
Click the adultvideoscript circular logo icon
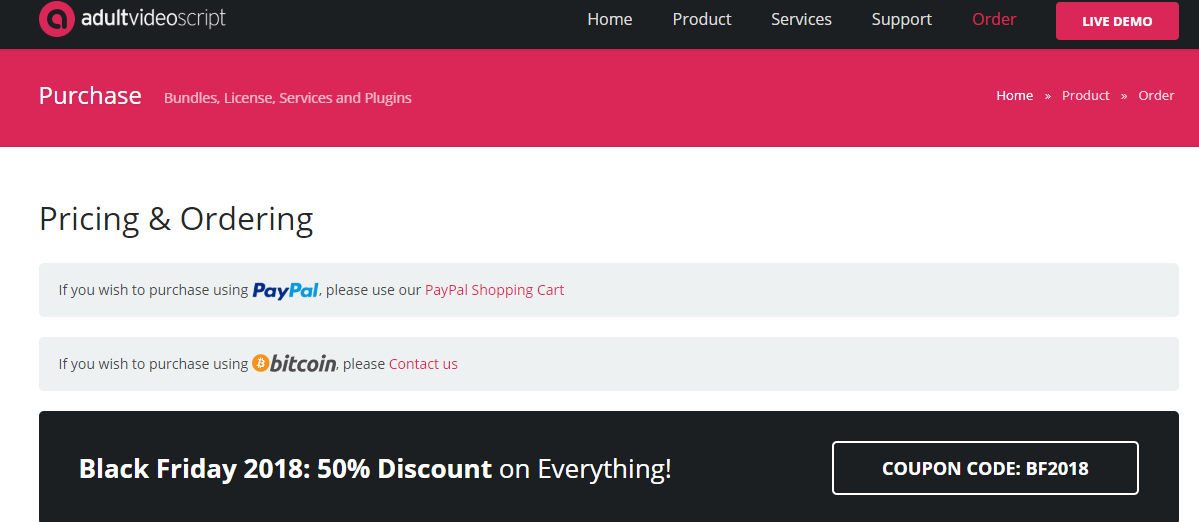pyautogui.click(x=56, y=18)
